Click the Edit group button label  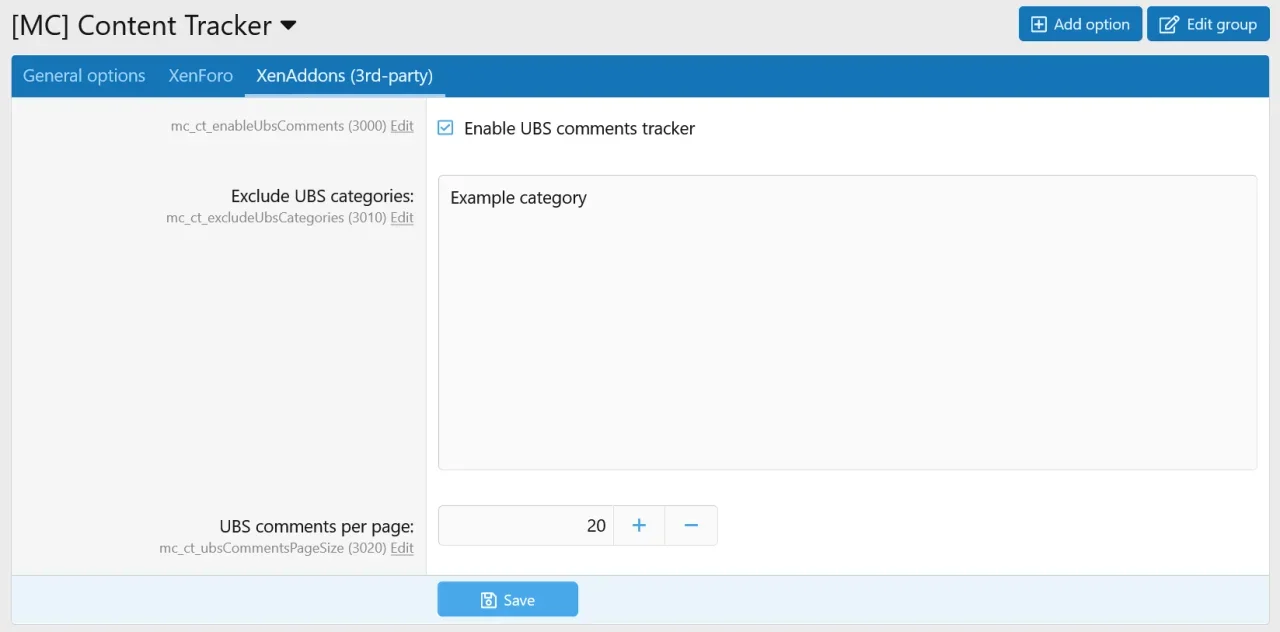pos(1221,25)
